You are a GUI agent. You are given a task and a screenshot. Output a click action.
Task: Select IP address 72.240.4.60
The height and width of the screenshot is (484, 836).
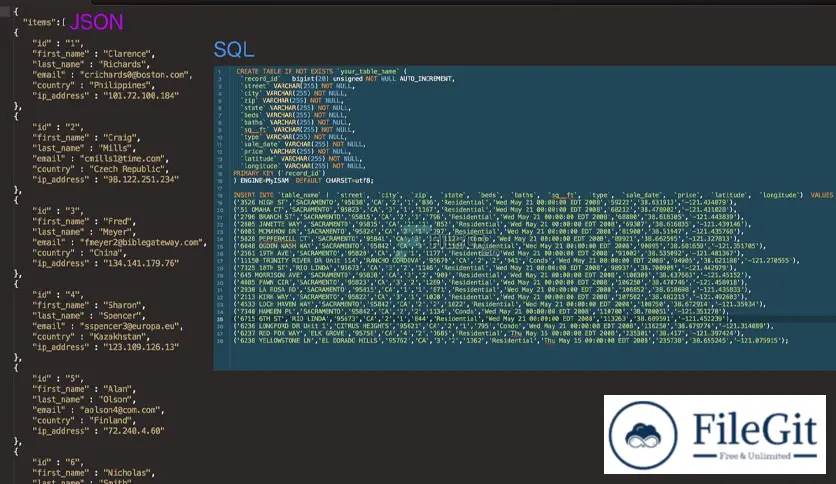(134, 431)
